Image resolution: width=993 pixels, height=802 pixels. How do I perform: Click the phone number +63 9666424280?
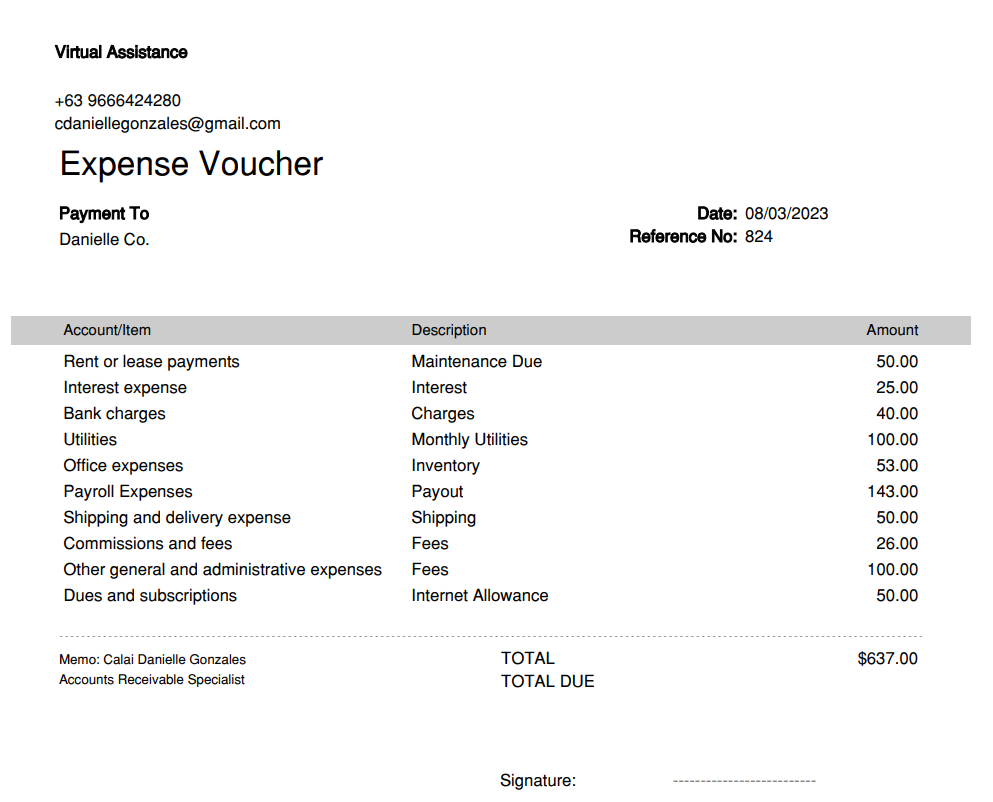118,100
